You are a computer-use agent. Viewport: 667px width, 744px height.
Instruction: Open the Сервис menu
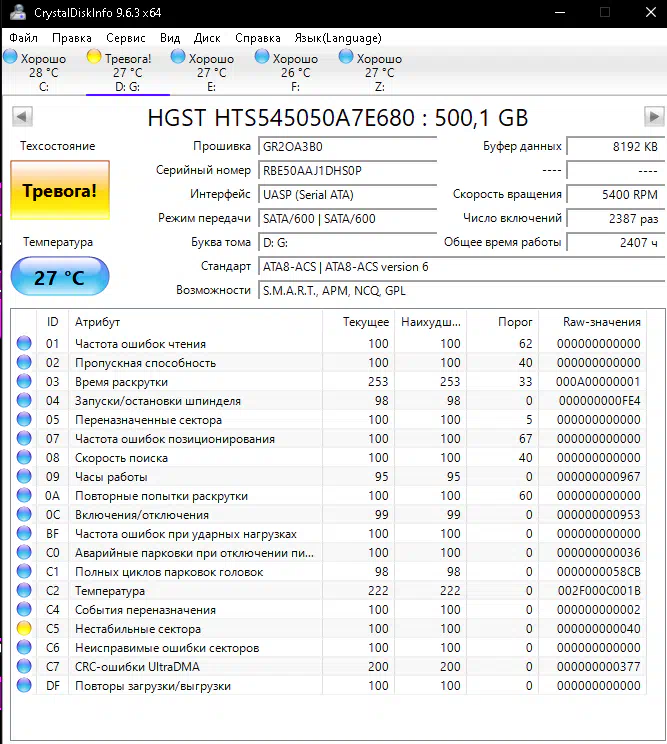[125, 38]
